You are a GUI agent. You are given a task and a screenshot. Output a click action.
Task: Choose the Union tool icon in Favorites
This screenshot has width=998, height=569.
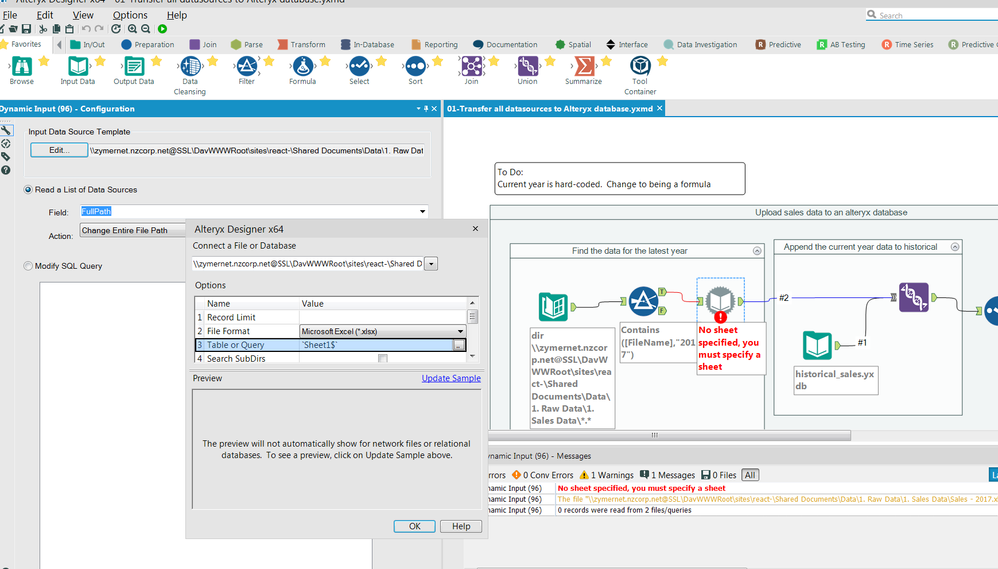[x=528, y=66]
